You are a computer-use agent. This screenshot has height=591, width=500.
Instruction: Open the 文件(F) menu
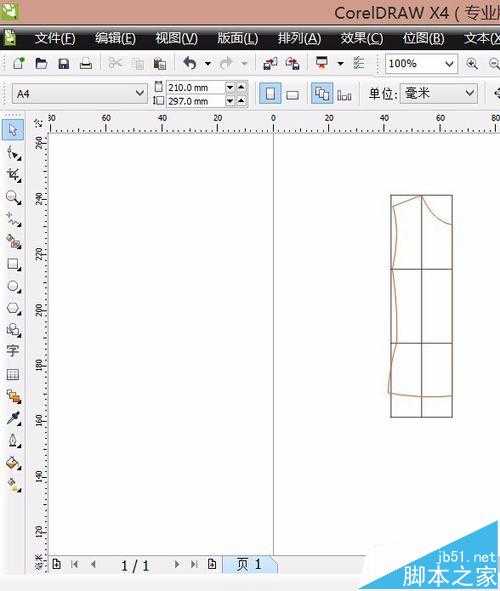click(x=55, y=38)
